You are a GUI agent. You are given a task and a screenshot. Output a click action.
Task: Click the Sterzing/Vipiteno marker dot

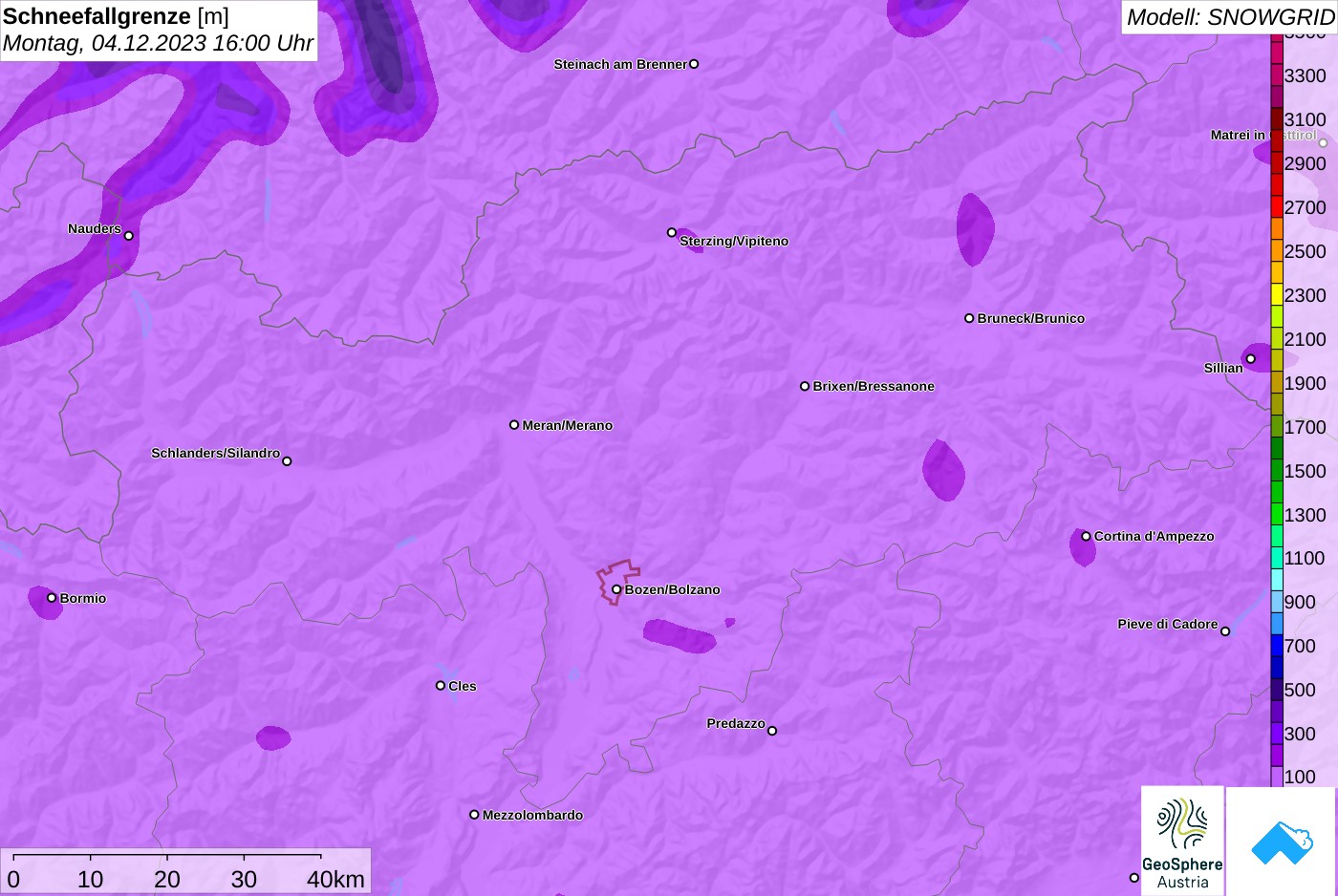(x=672, y=232)
